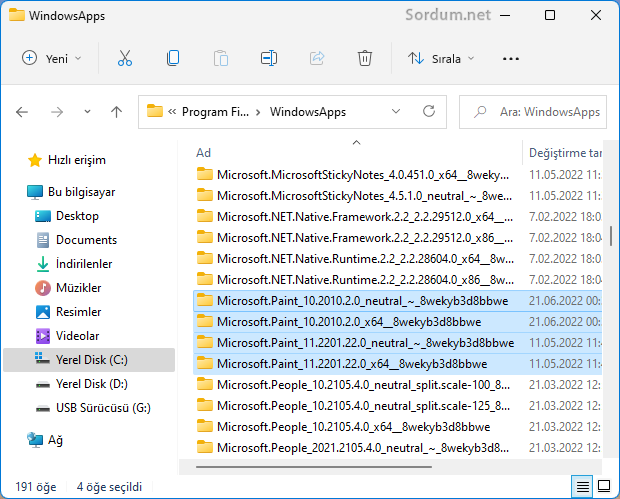620x499 pixels.
Task: Select USB Sürücüsü (G:) in sidebar
Action: point(103,408)
